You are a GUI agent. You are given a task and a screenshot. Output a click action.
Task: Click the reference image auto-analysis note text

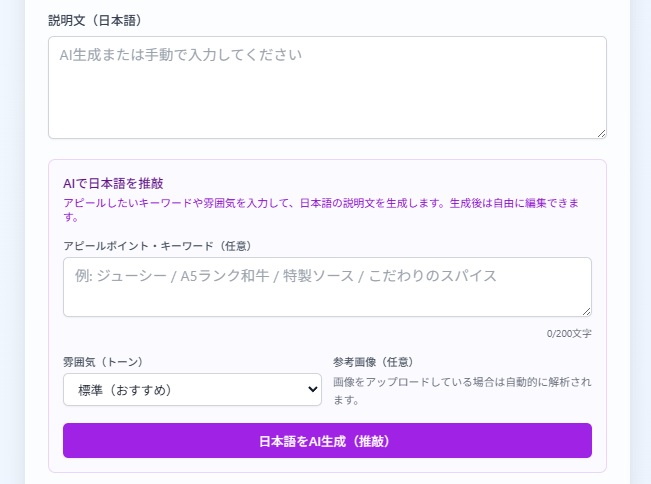pyautogui.click(x=461, y=391)
